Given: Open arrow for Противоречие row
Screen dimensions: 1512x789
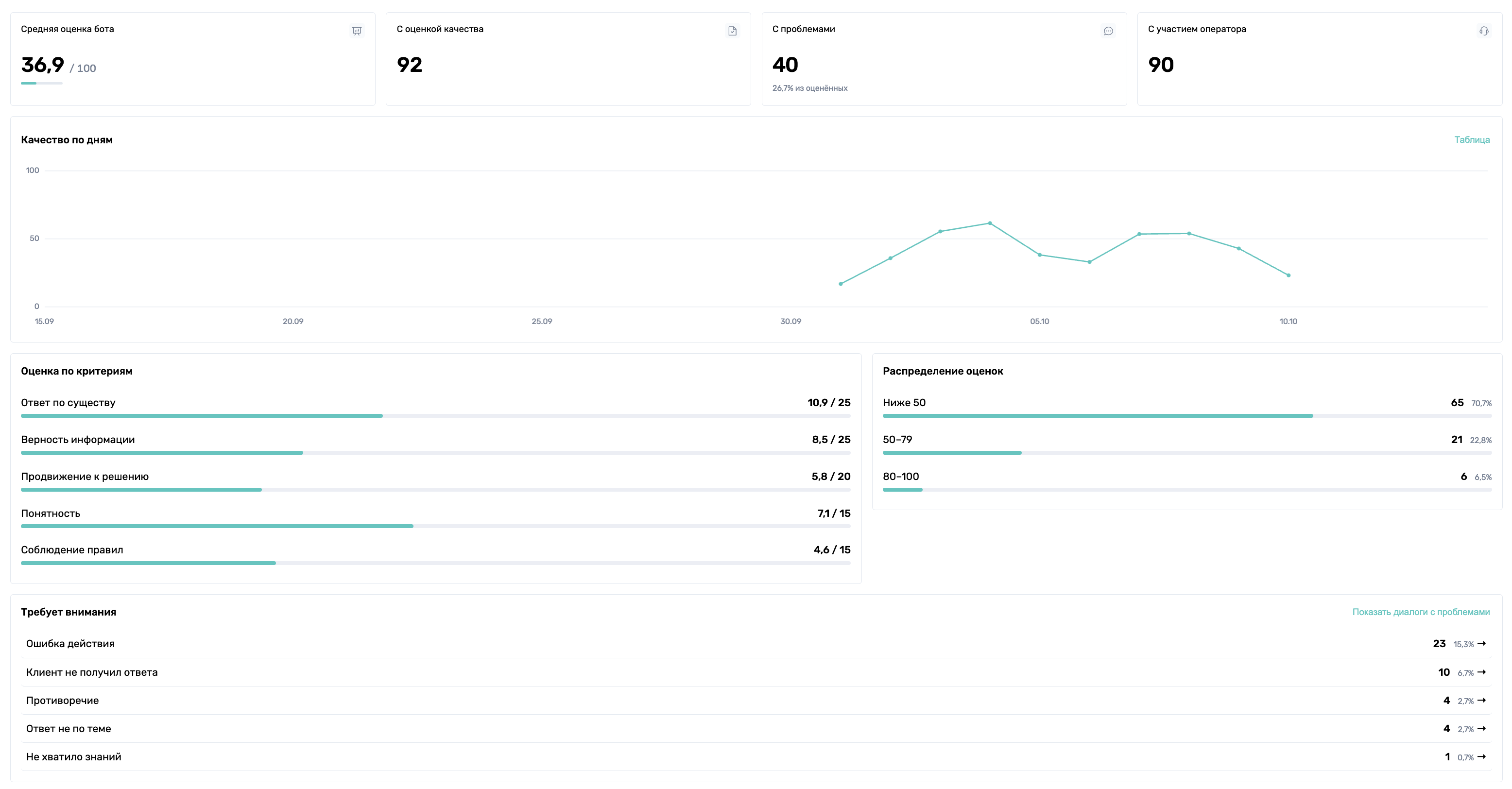Looking at the screenshot, I should click(1481, 701).
